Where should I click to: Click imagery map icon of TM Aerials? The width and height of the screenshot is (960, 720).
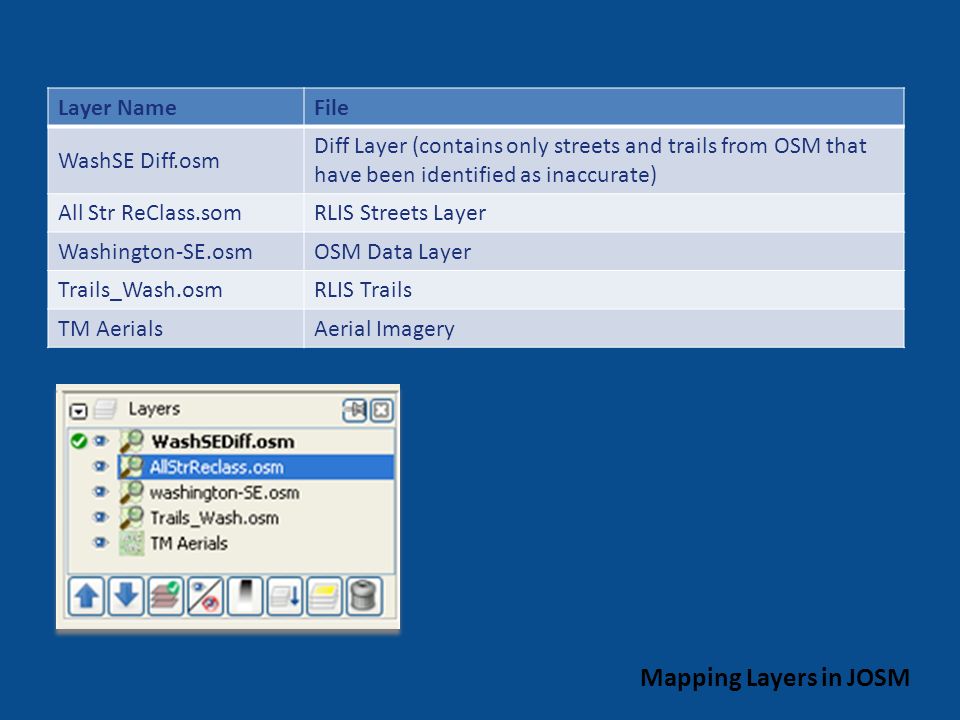click(x=131, y=543)
